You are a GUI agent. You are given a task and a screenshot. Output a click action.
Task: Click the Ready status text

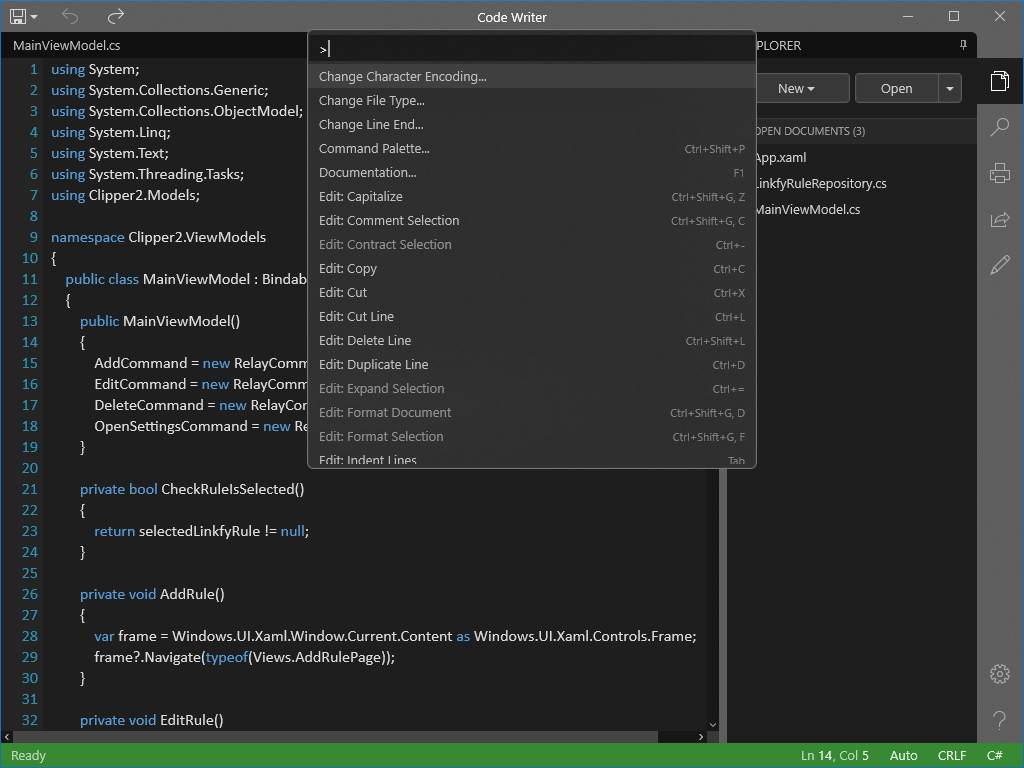coord(28,756)
